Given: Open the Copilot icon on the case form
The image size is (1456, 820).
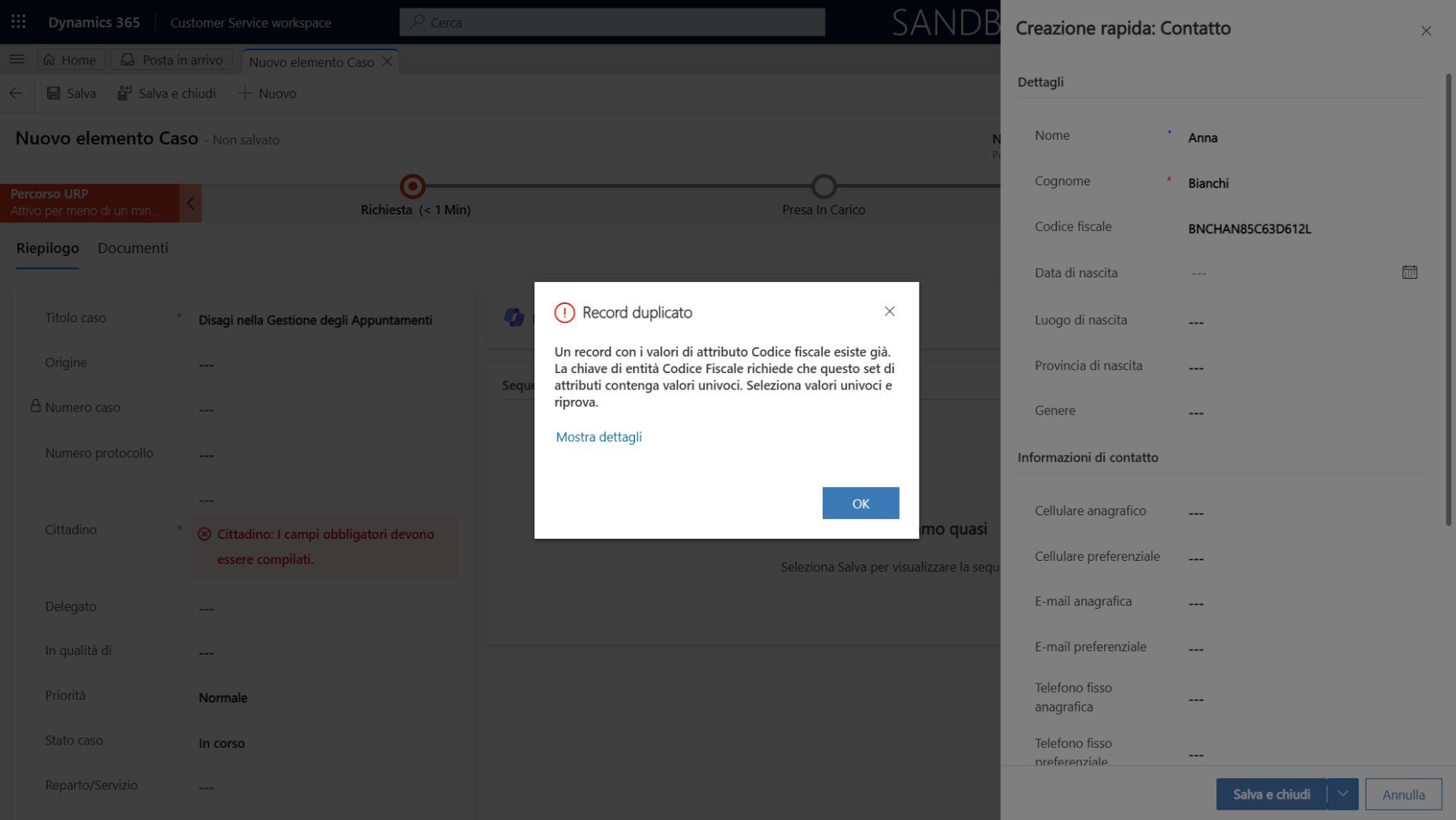Looking at the screenshot, I should click(x=515, y=317).
